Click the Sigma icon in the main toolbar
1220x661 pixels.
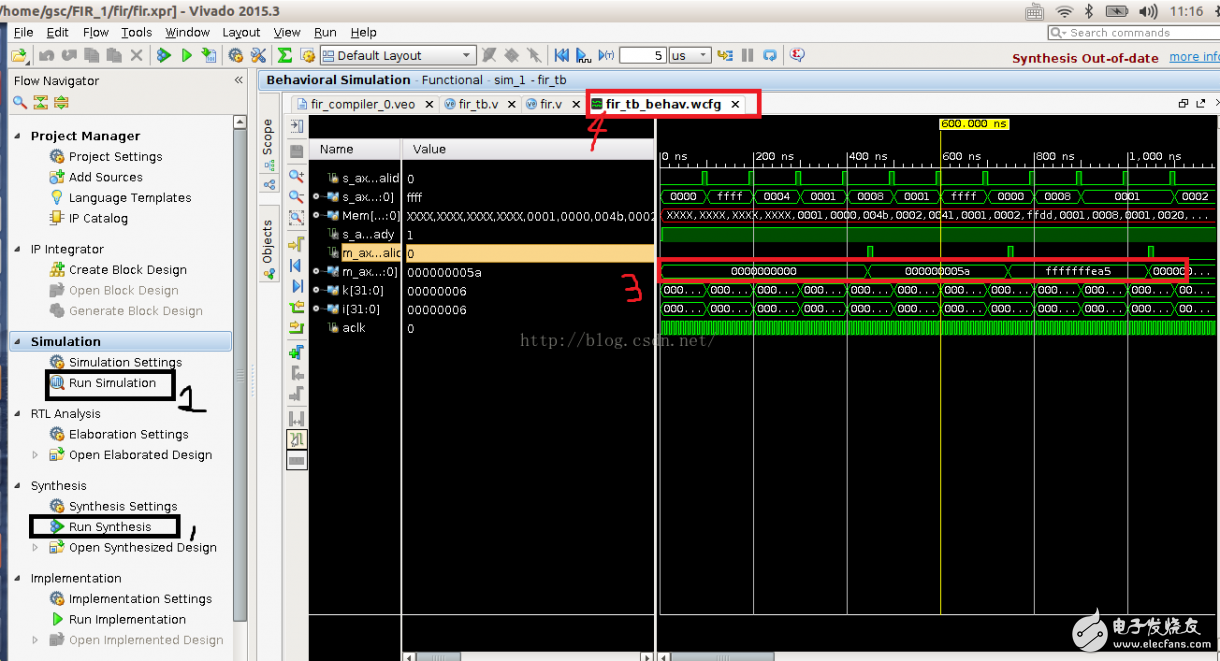(285, 55)
